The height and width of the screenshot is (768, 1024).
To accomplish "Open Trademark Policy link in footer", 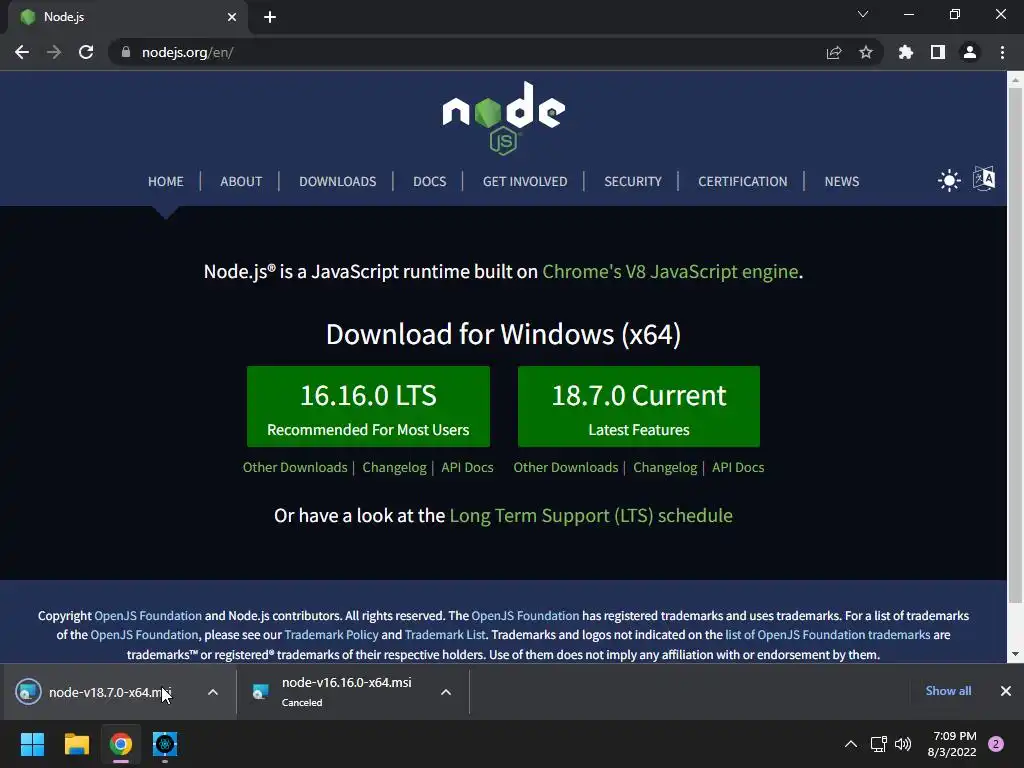I will pos(331,635).
